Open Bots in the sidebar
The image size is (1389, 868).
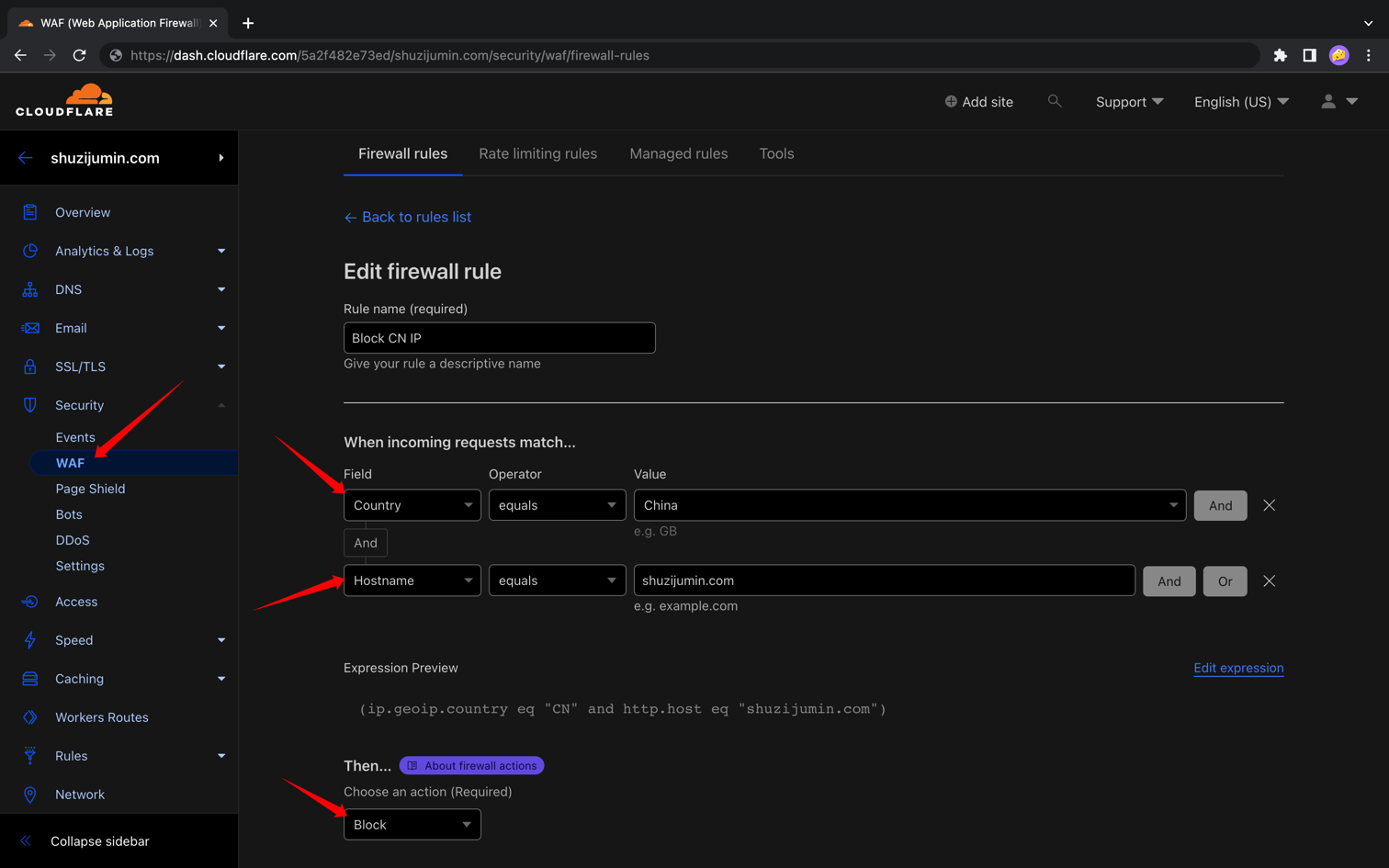(69, 514)
